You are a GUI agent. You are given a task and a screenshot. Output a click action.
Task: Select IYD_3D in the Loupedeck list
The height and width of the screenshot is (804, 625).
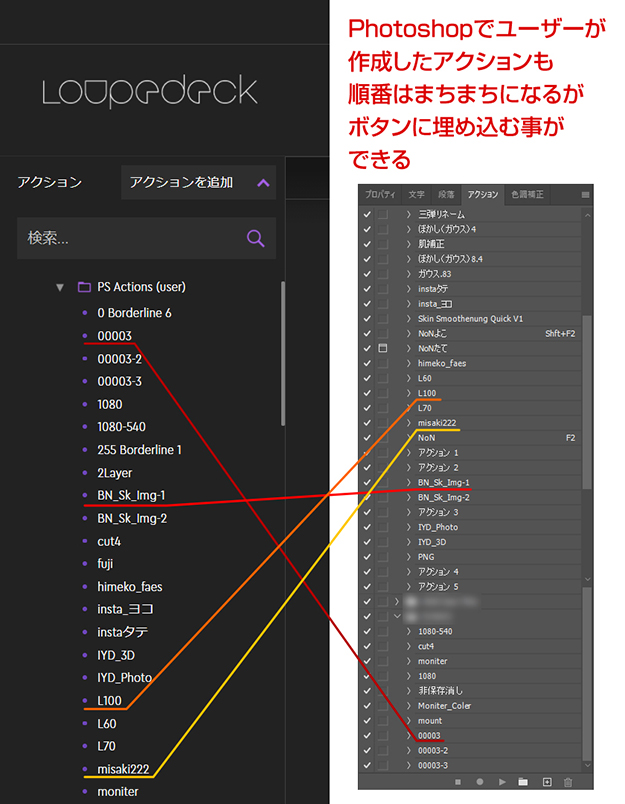116,655
